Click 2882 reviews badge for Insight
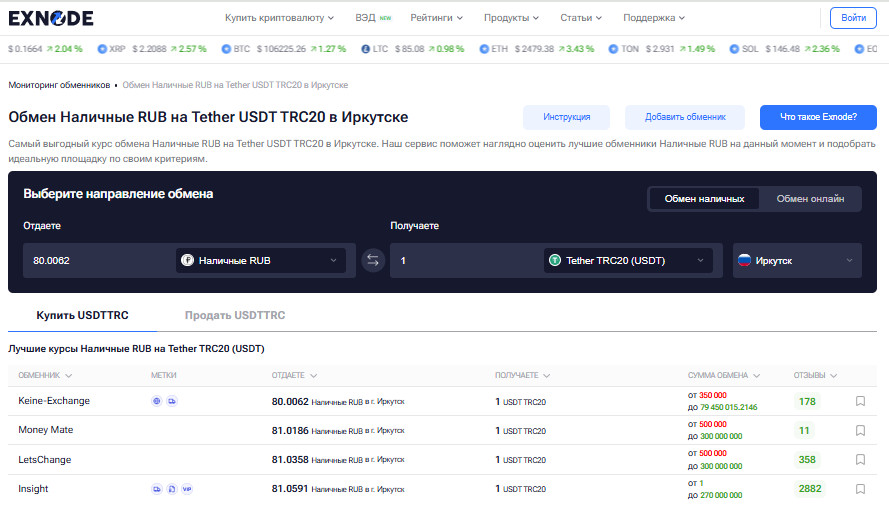889x505 pixels. [810, 489]
